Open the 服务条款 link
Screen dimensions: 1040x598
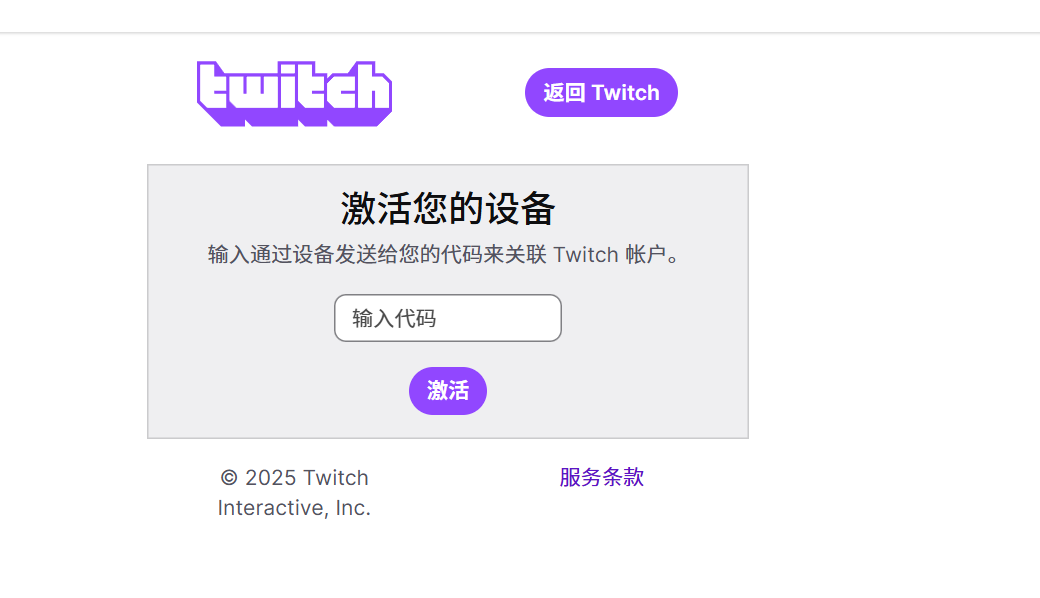tap(601, 477)
